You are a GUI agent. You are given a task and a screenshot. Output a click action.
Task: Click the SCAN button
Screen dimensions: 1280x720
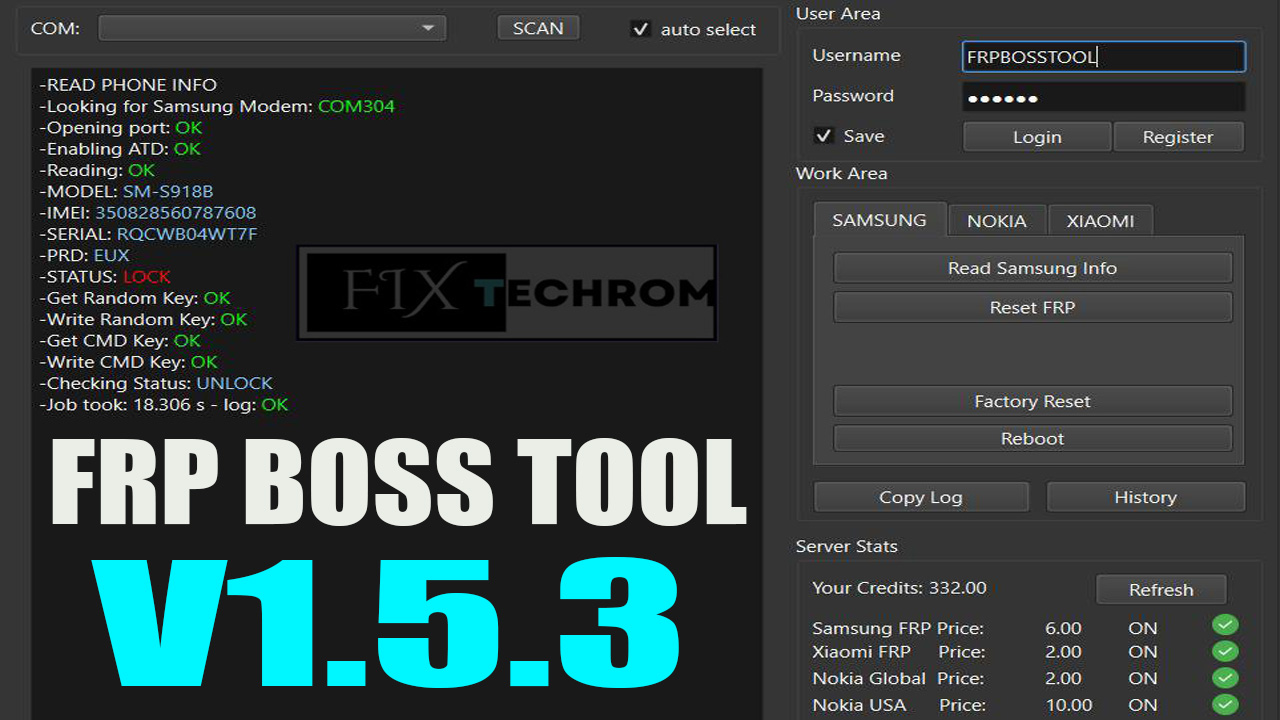(538, 28)
